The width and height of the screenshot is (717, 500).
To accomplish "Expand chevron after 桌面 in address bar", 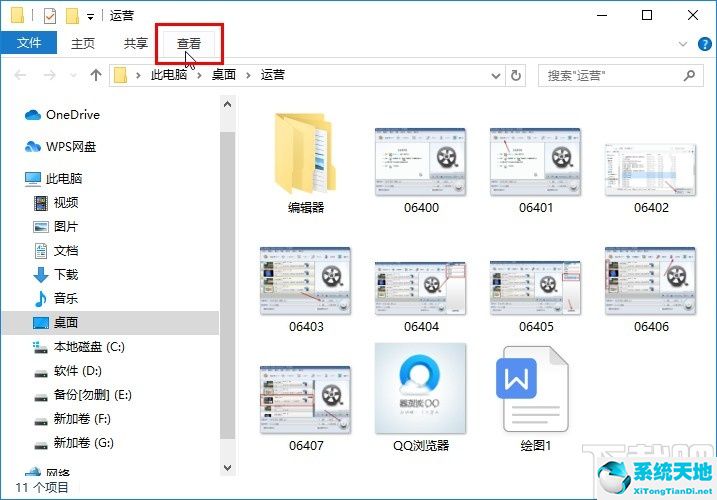I will pyautogui.click(x=248, y=75).
